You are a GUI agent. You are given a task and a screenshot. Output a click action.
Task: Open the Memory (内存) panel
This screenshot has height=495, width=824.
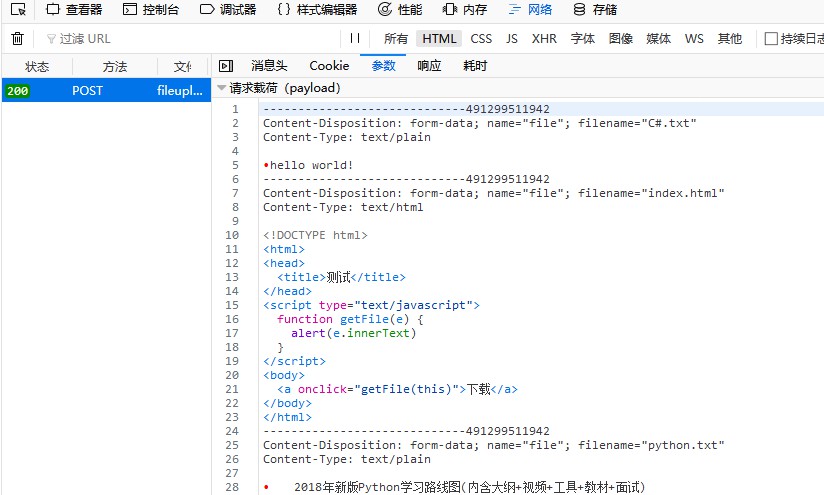465,9
